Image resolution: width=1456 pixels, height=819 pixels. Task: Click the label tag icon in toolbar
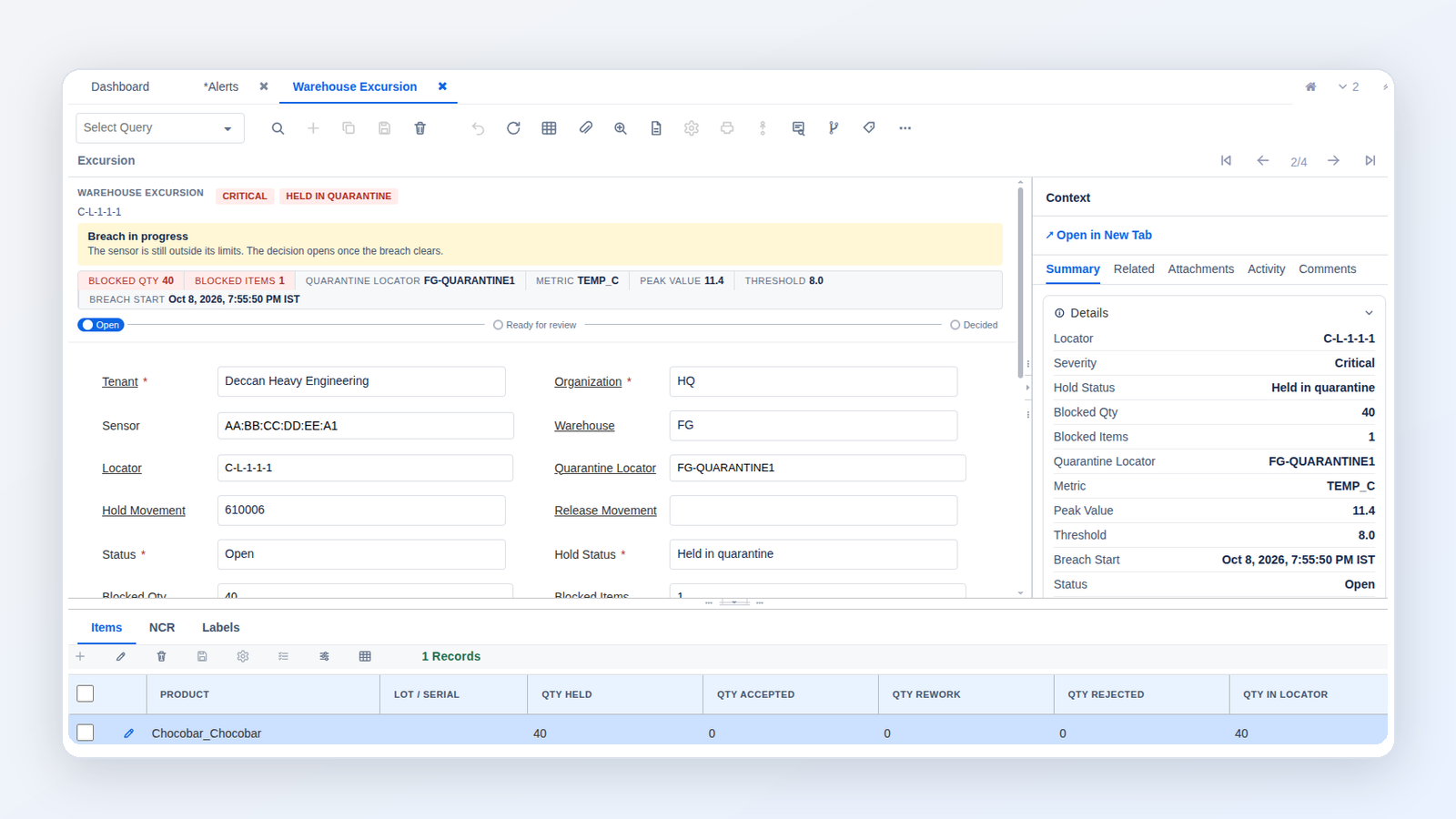869,128
